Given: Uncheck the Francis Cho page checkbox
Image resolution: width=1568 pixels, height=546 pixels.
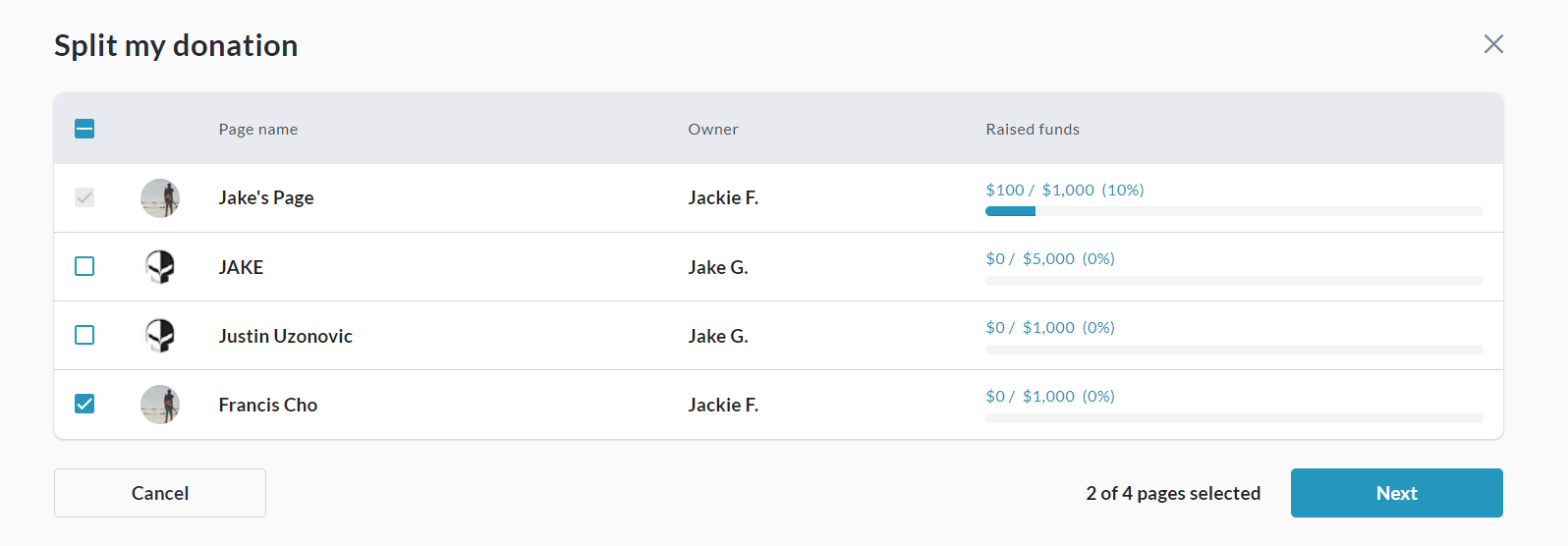Looking at the screenshot, I should click(x=84, y=404).
